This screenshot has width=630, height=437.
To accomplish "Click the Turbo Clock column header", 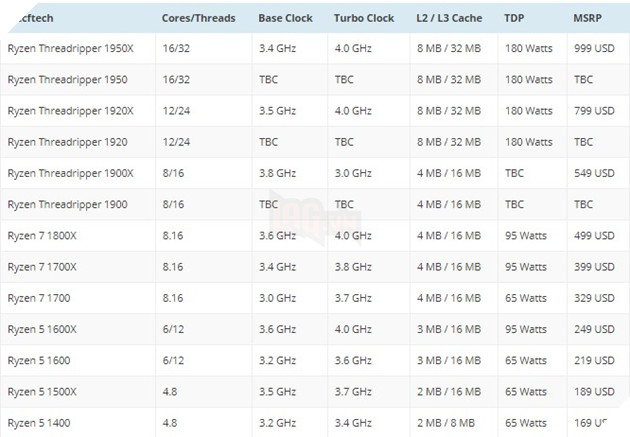I will coord(364,18).
